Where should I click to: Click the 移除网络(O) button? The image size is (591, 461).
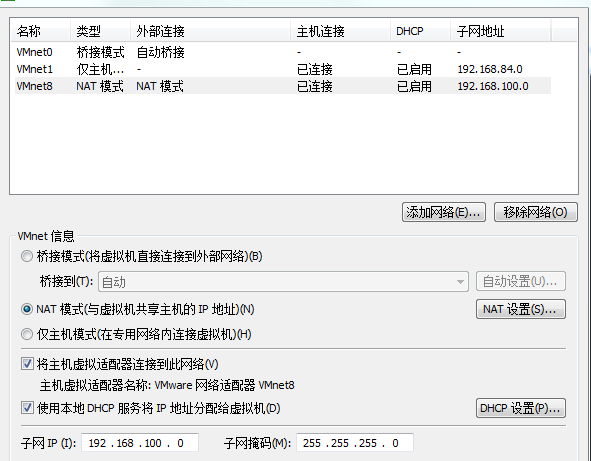pyautogui.click(x=536, y=212)
